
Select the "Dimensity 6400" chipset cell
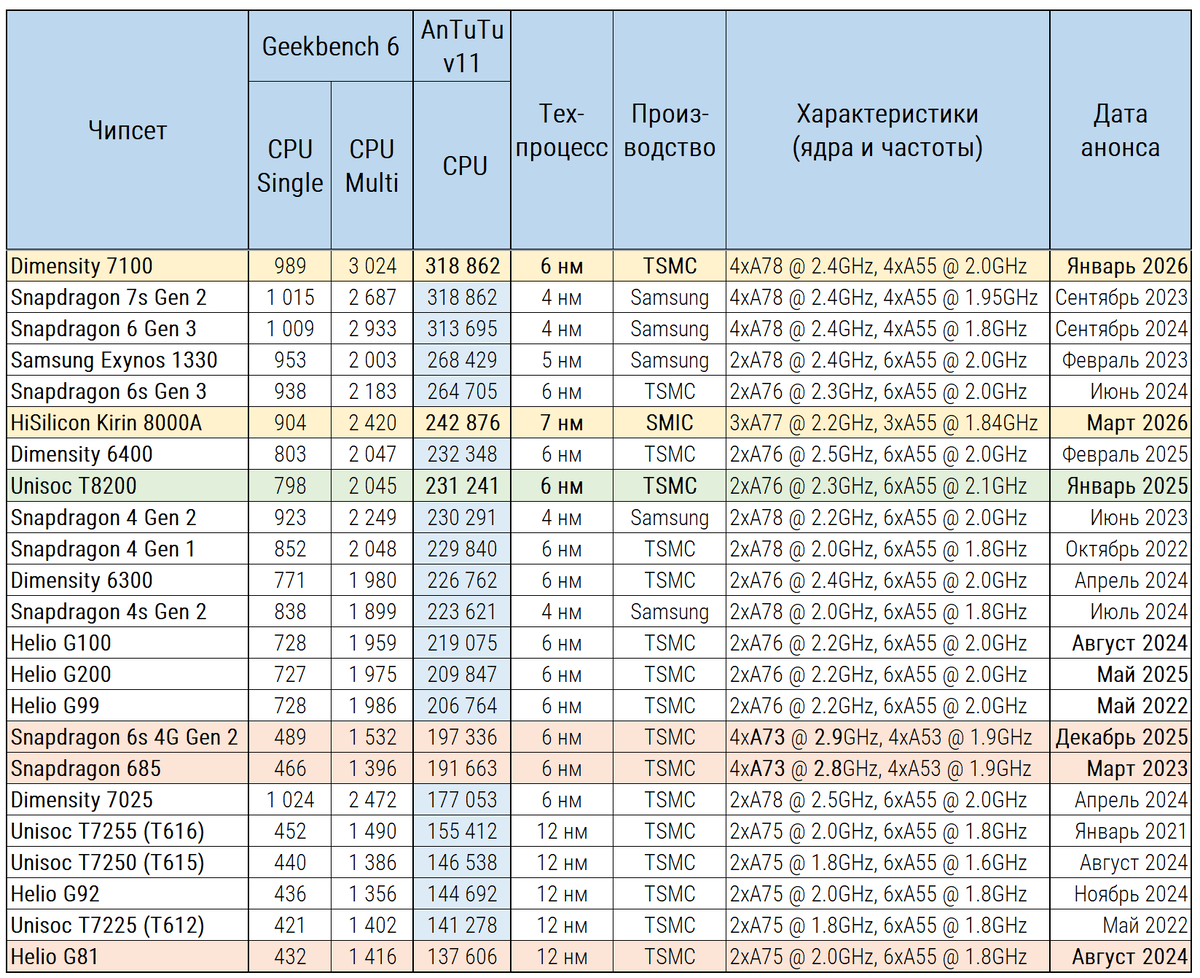(x=127, y=454)
